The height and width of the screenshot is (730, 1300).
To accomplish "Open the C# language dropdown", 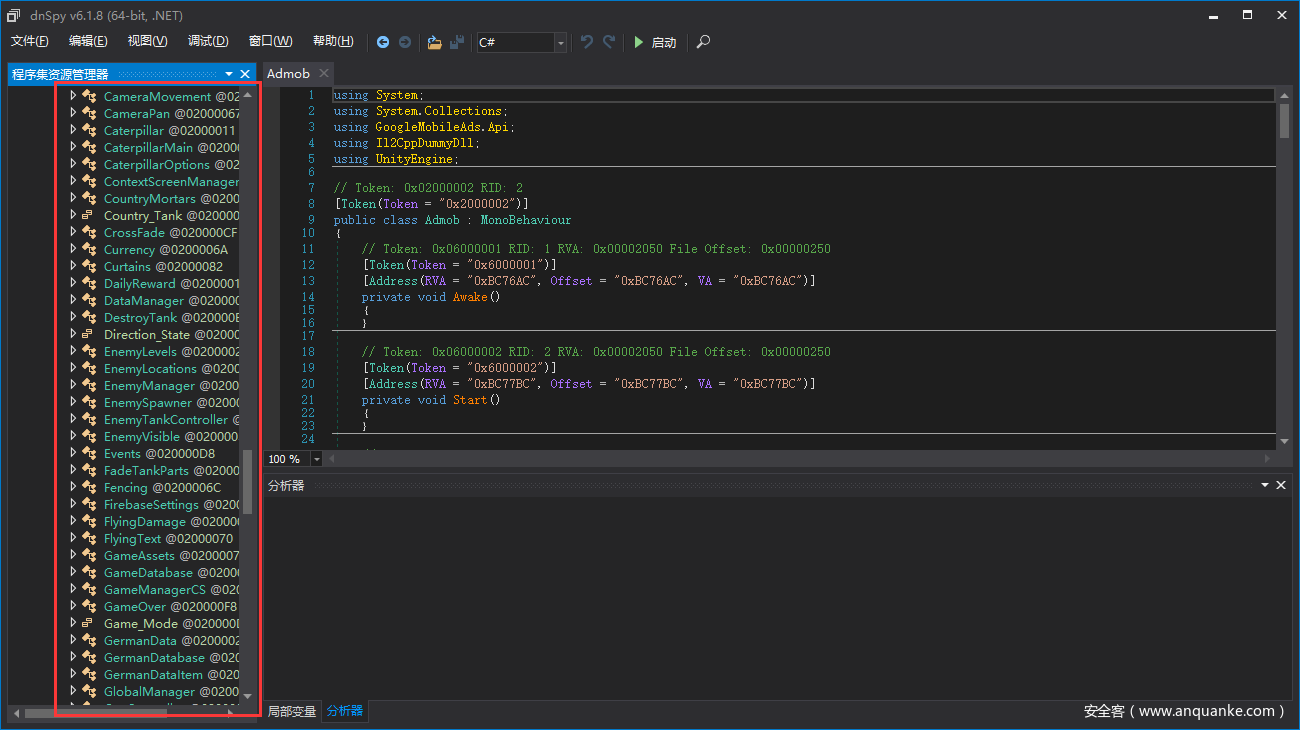I will point(560,42).
